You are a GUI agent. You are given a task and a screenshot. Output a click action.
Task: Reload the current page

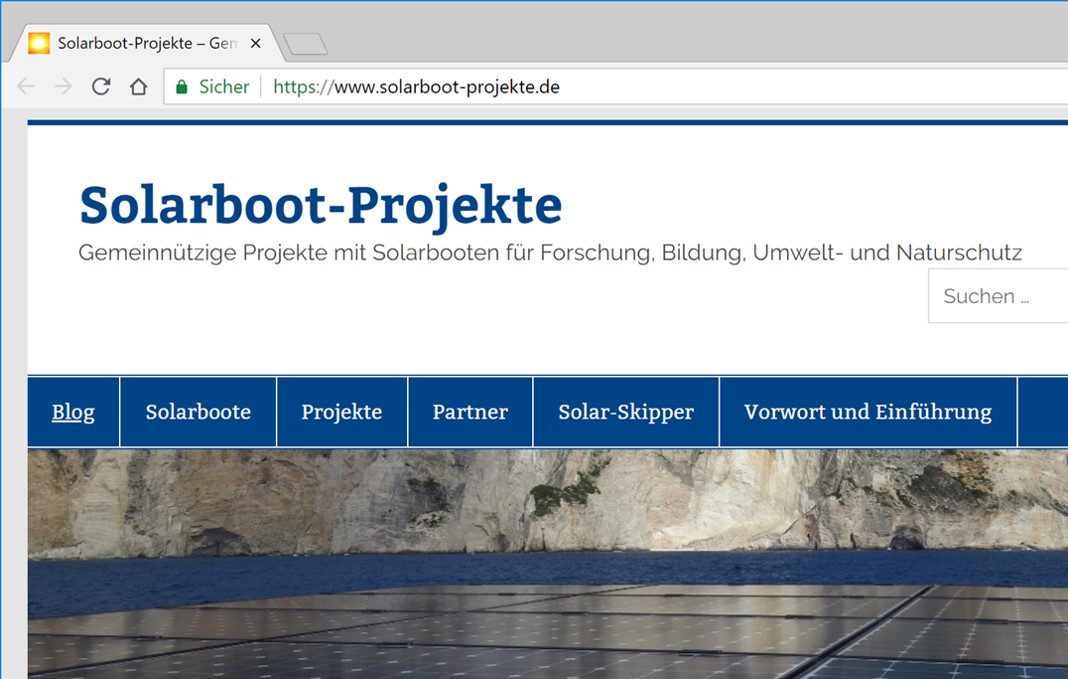100,87
